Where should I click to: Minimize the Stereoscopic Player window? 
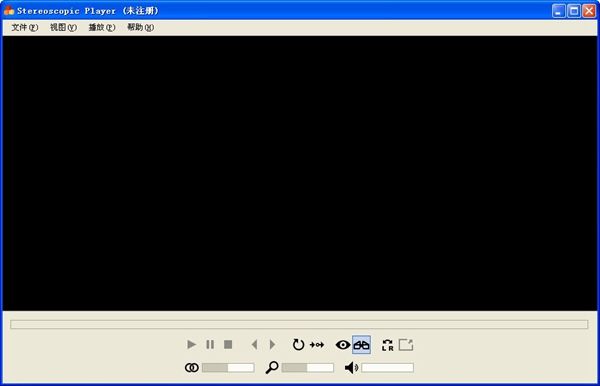click(x=559, y=11)
